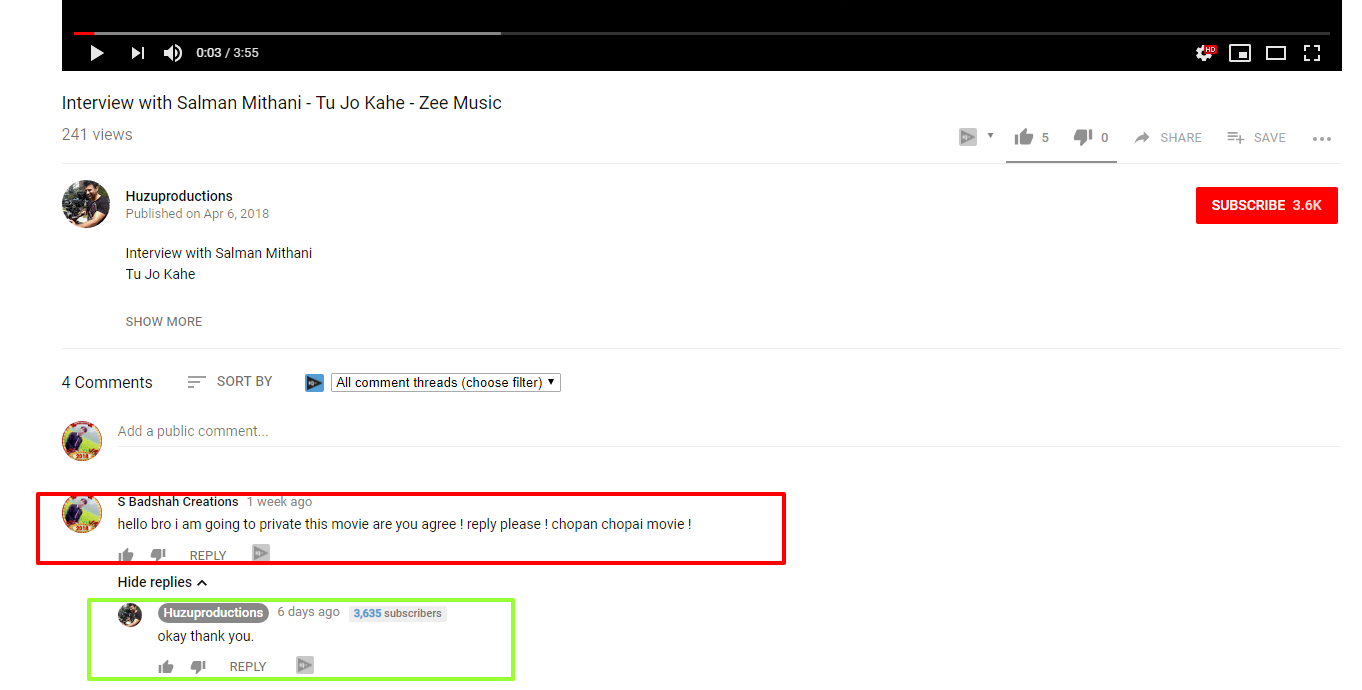1362x690 pixels.
Task: Reply to S Badshah Creations' comment
Action: click(208, 555)
